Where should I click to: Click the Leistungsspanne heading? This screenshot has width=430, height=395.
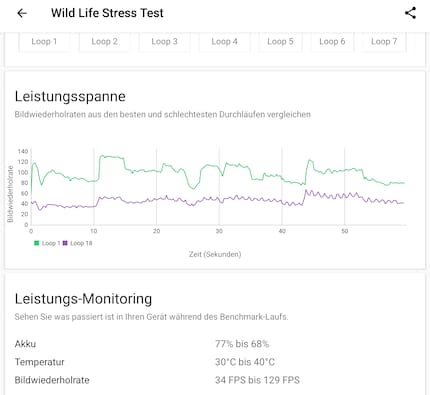pyautogui.click(x=70, y=97)
